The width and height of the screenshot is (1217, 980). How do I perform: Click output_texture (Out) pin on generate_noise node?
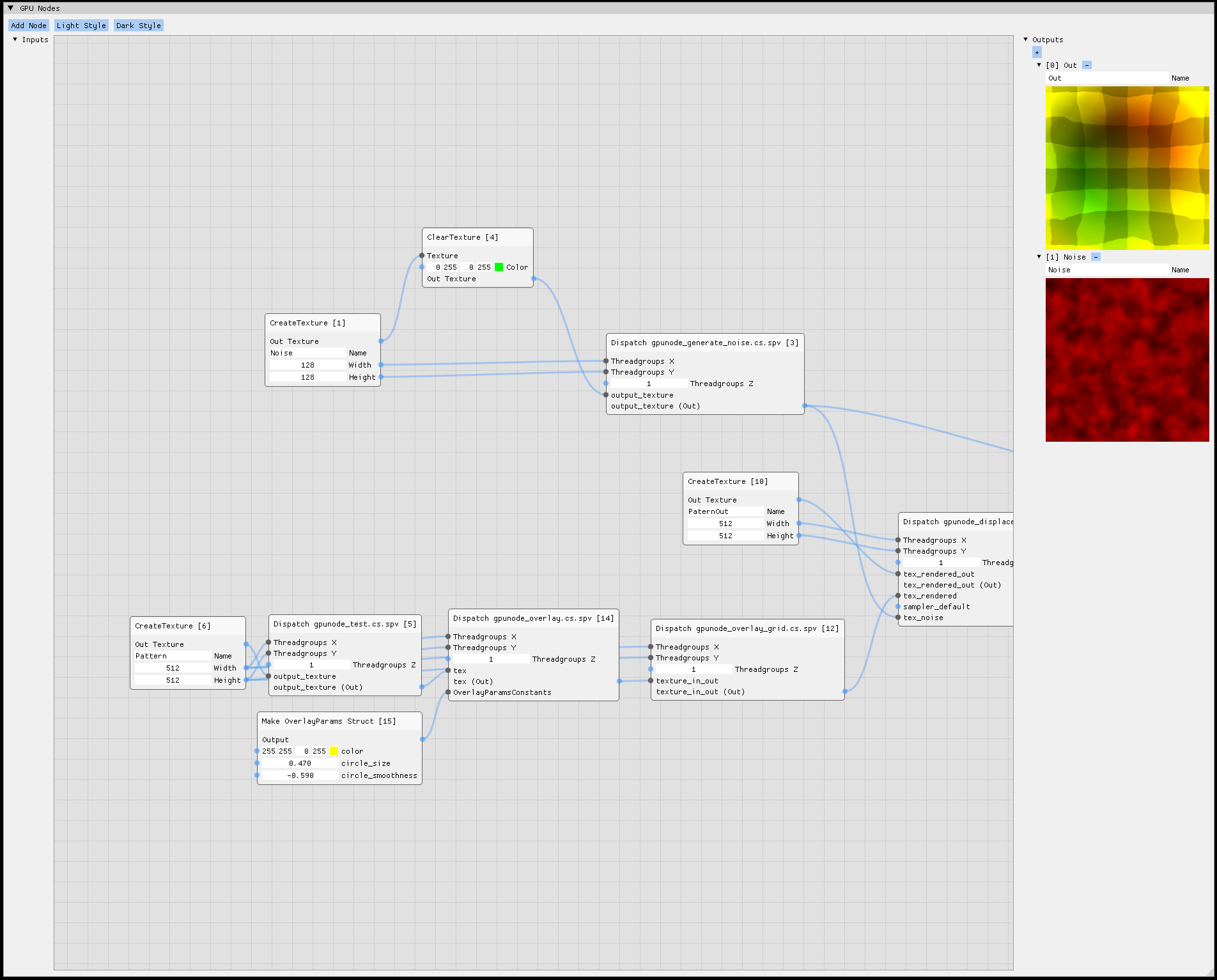point(805,406)
